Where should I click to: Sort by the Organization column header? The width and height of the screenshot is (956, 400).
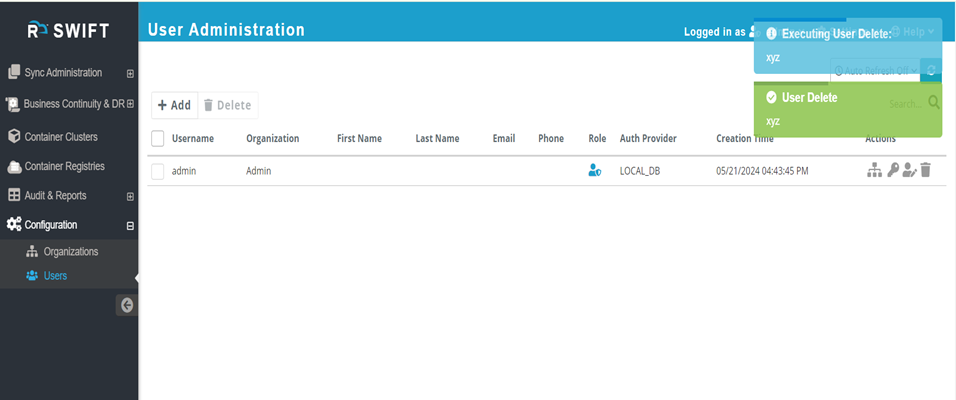pyautogui.click(x=273, y=138)
